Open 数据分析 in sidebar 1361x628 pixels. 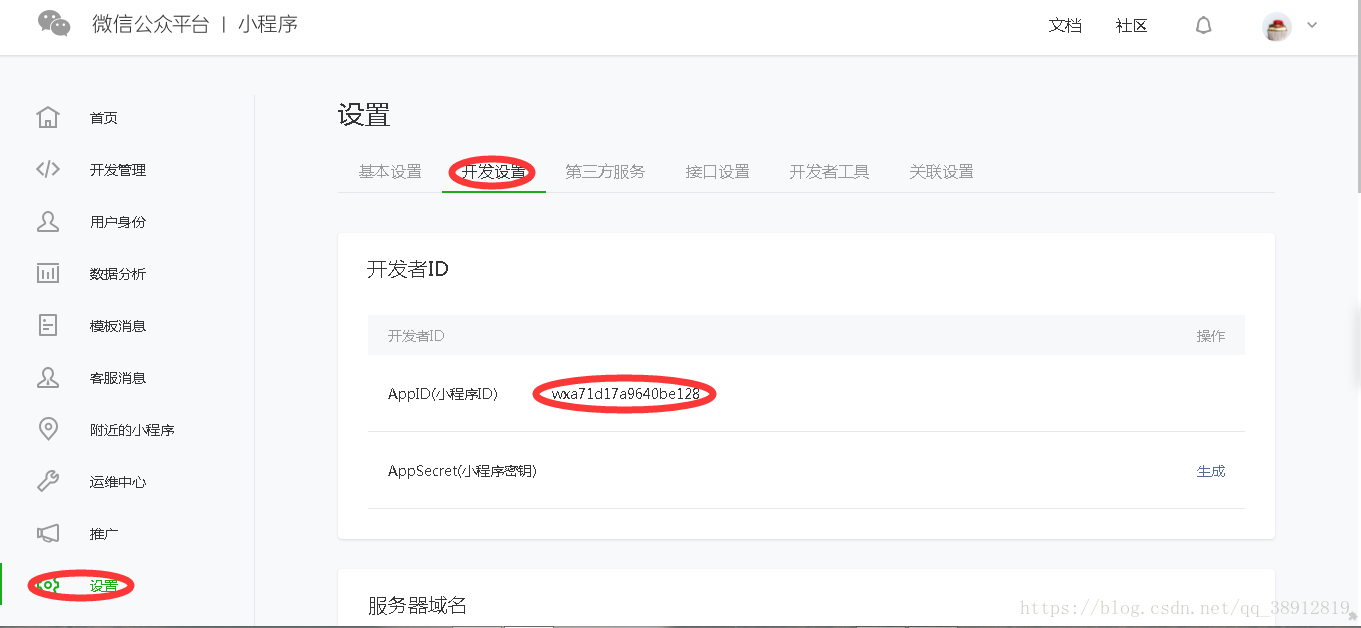coord(118,274)
